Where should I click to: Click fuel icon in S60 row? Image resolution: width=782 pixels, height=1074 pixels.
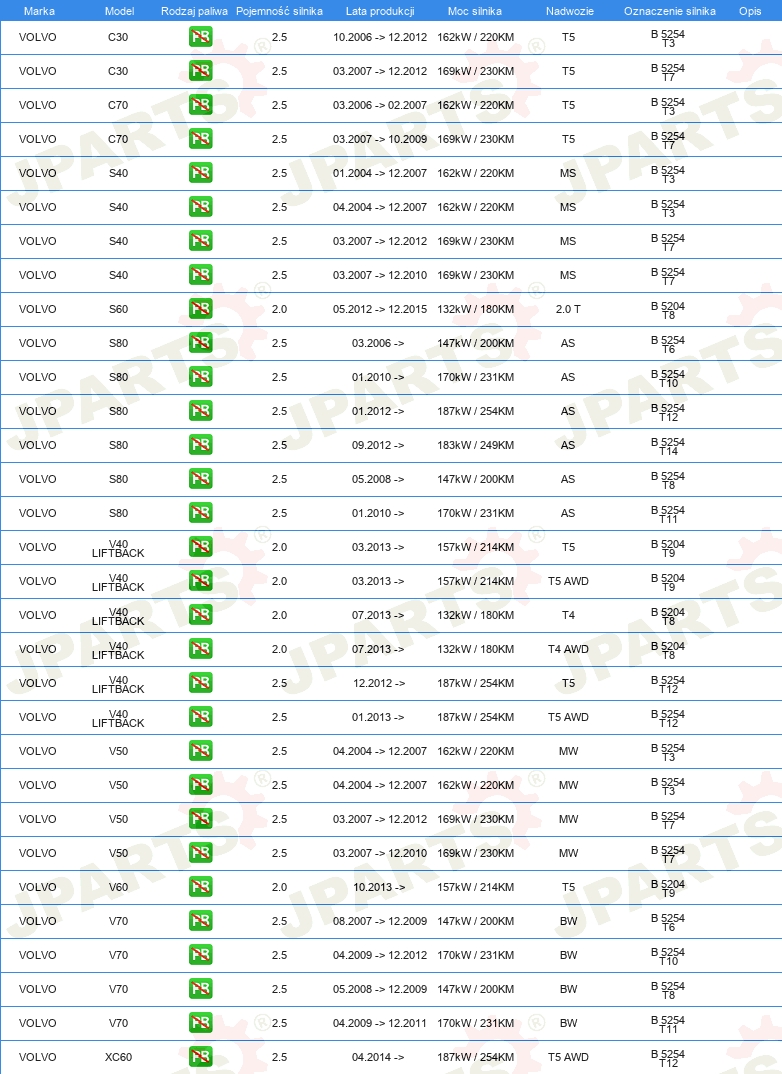(201, 309)
